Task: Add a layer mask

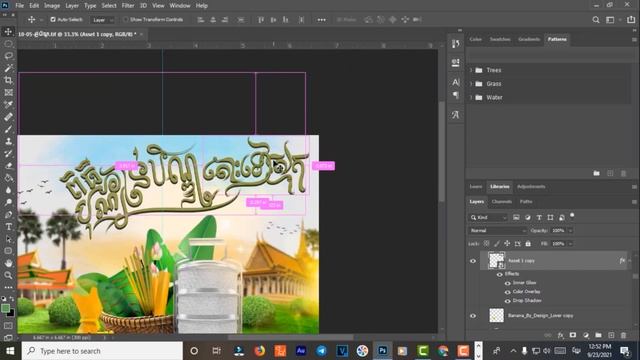Action: point(573,335)
